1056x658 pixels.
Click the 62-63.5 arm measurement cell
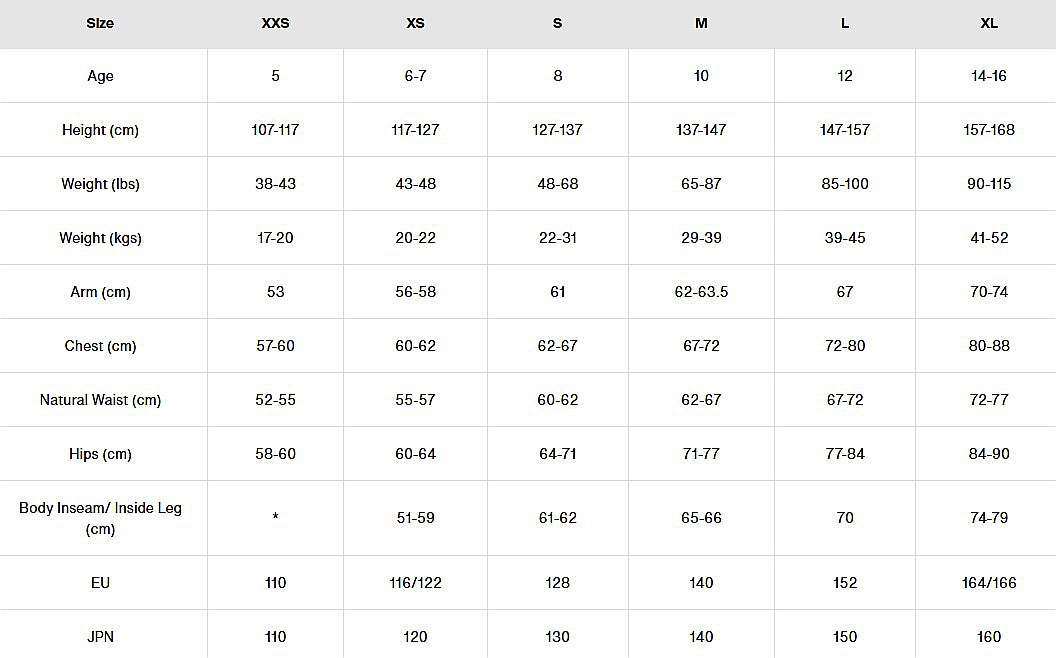(701, 292)
